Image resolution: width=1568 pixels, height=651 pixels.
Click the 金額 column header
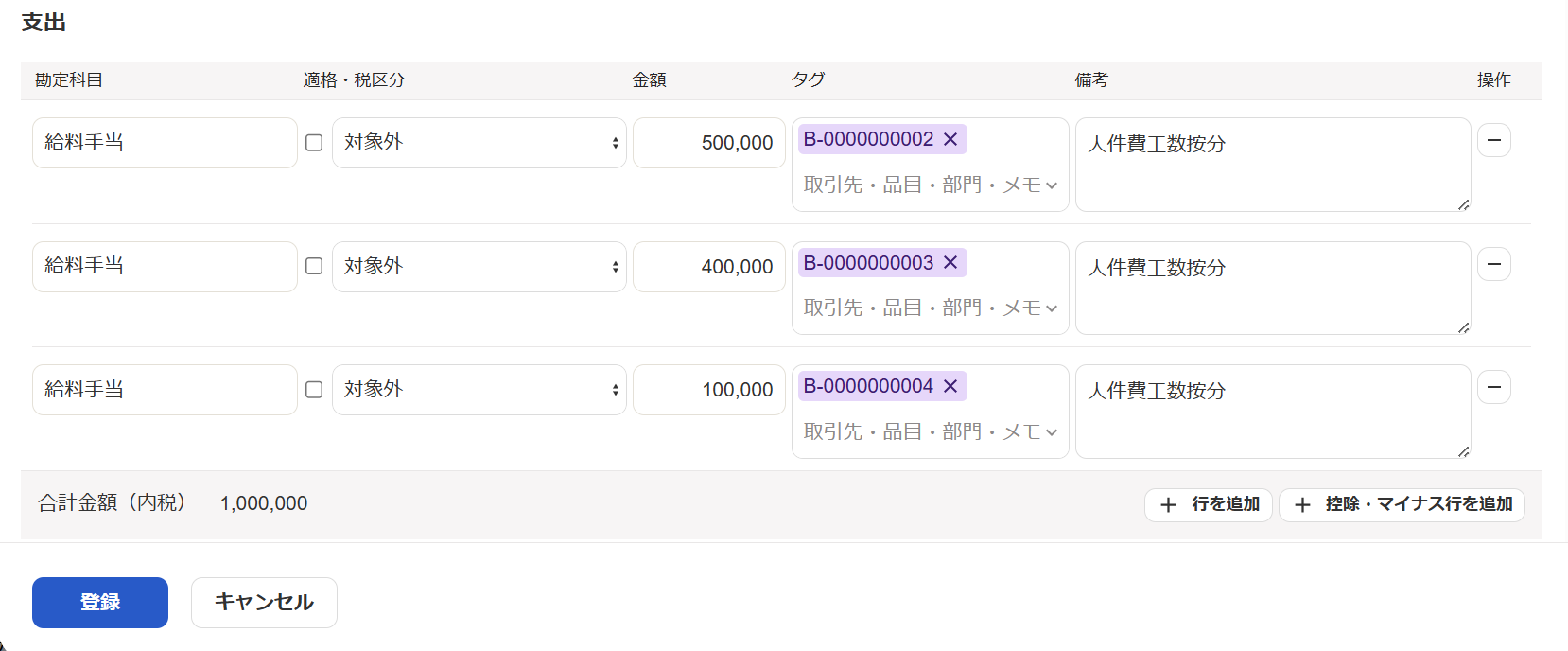[x=650, y=80]
